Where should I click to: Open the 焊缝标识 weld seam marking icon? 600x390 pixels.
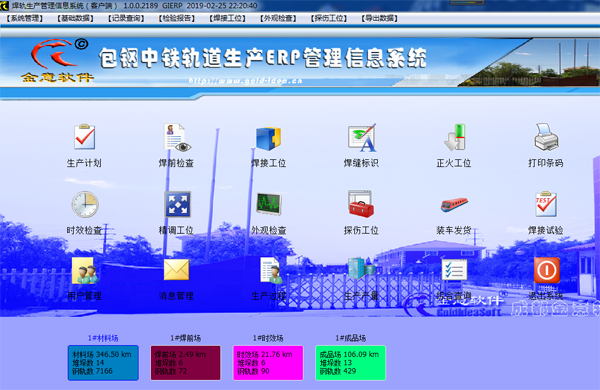[x=362, y=138]
